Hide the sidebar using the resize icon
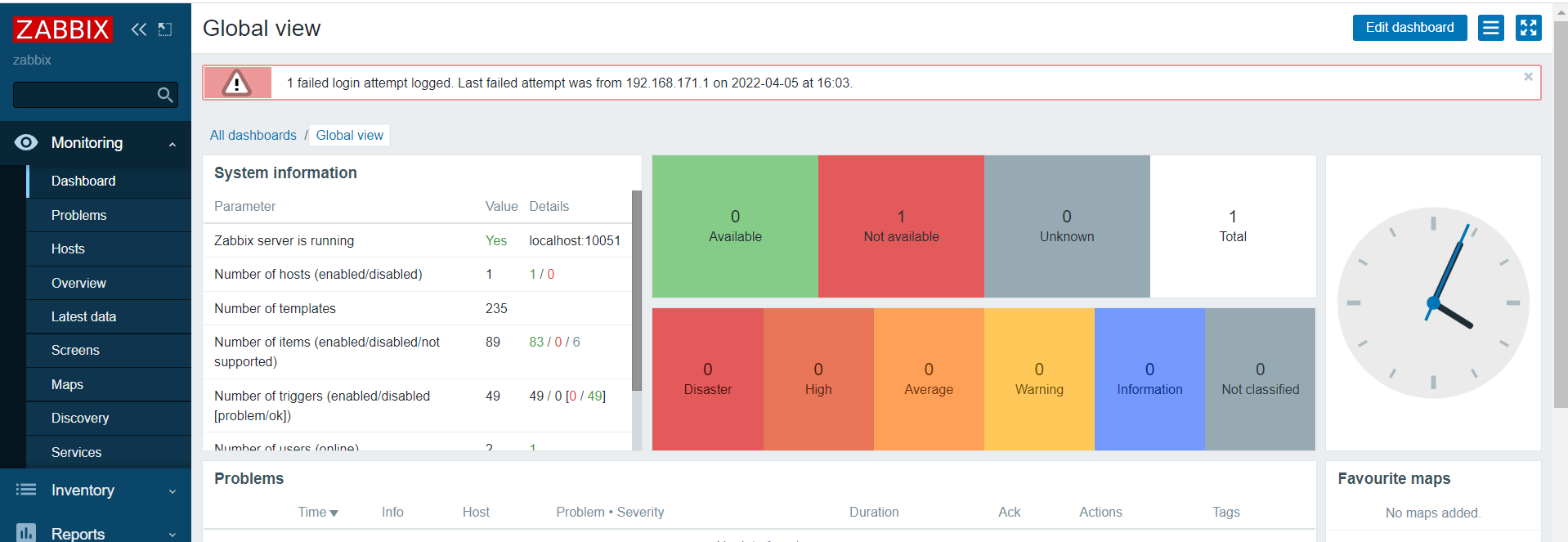This screenshot has width=1568, height=542. click(x=165, y=29)
